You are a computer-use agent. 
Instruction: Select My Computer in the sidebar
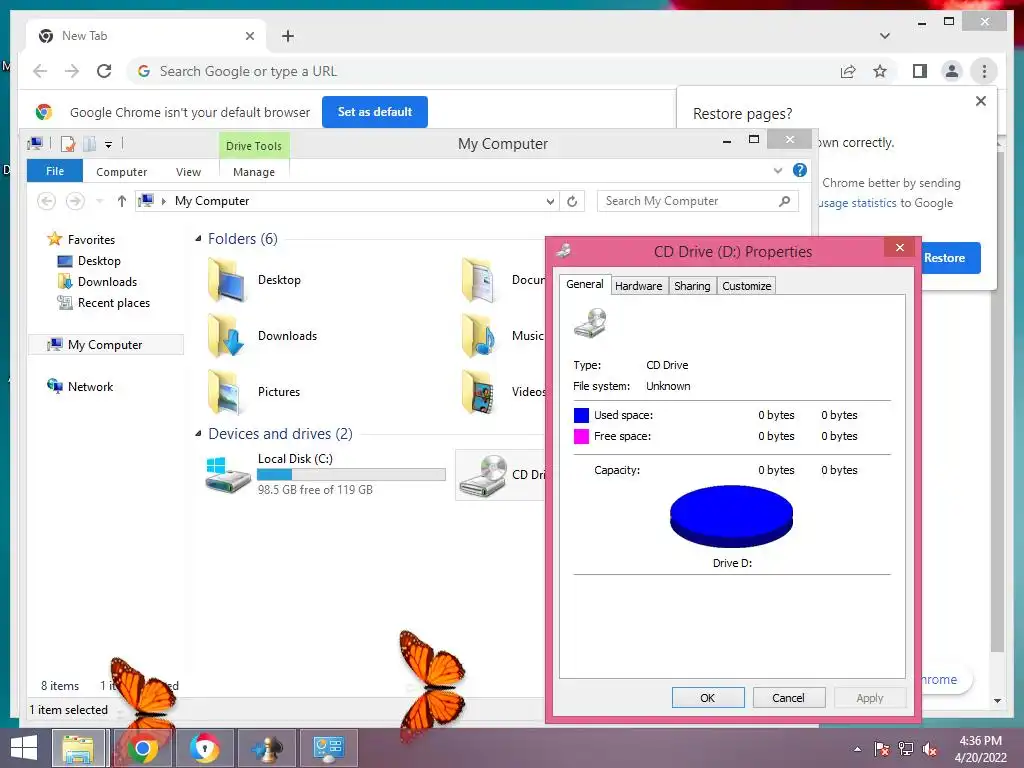105,345
